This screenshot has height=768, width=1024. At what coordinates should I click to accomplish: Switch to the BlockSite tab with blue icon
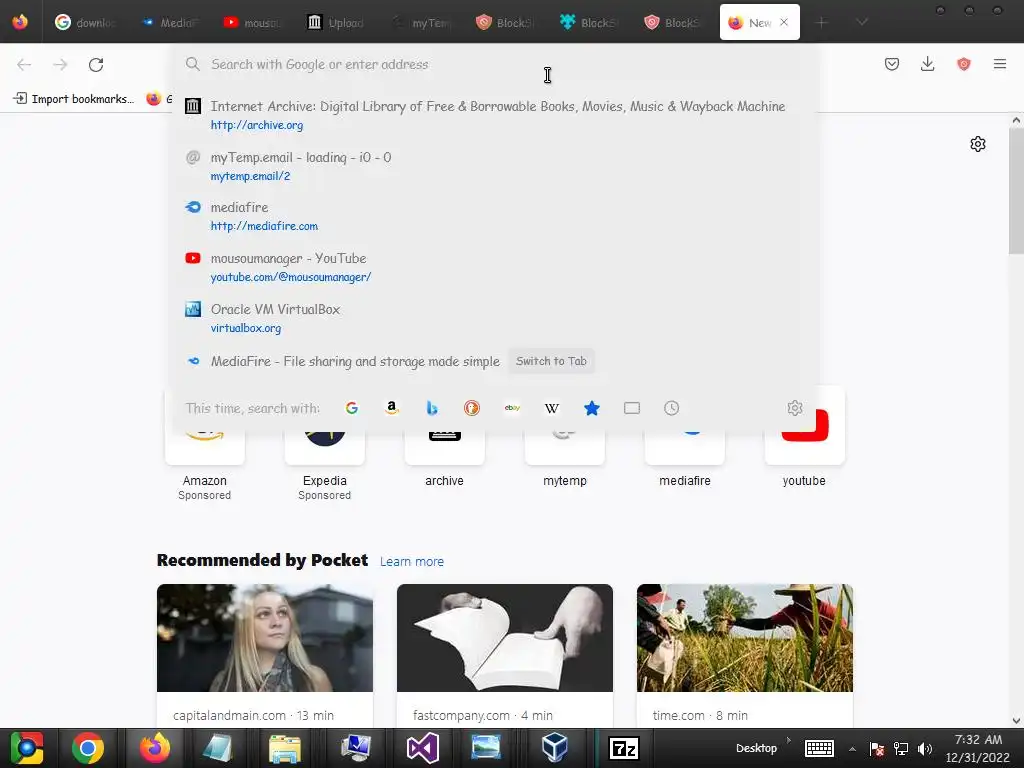pyautogui.click(x=590, y=23)
